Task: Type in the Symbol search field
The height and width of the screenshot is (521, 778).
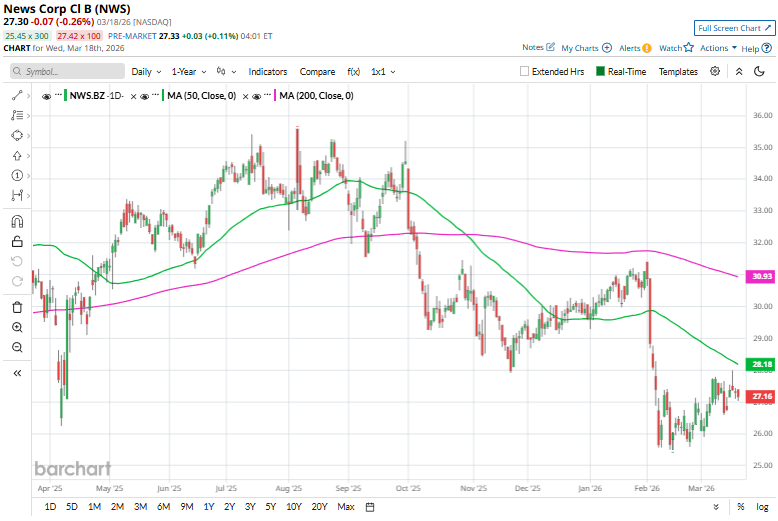Action: coord(65,72)
